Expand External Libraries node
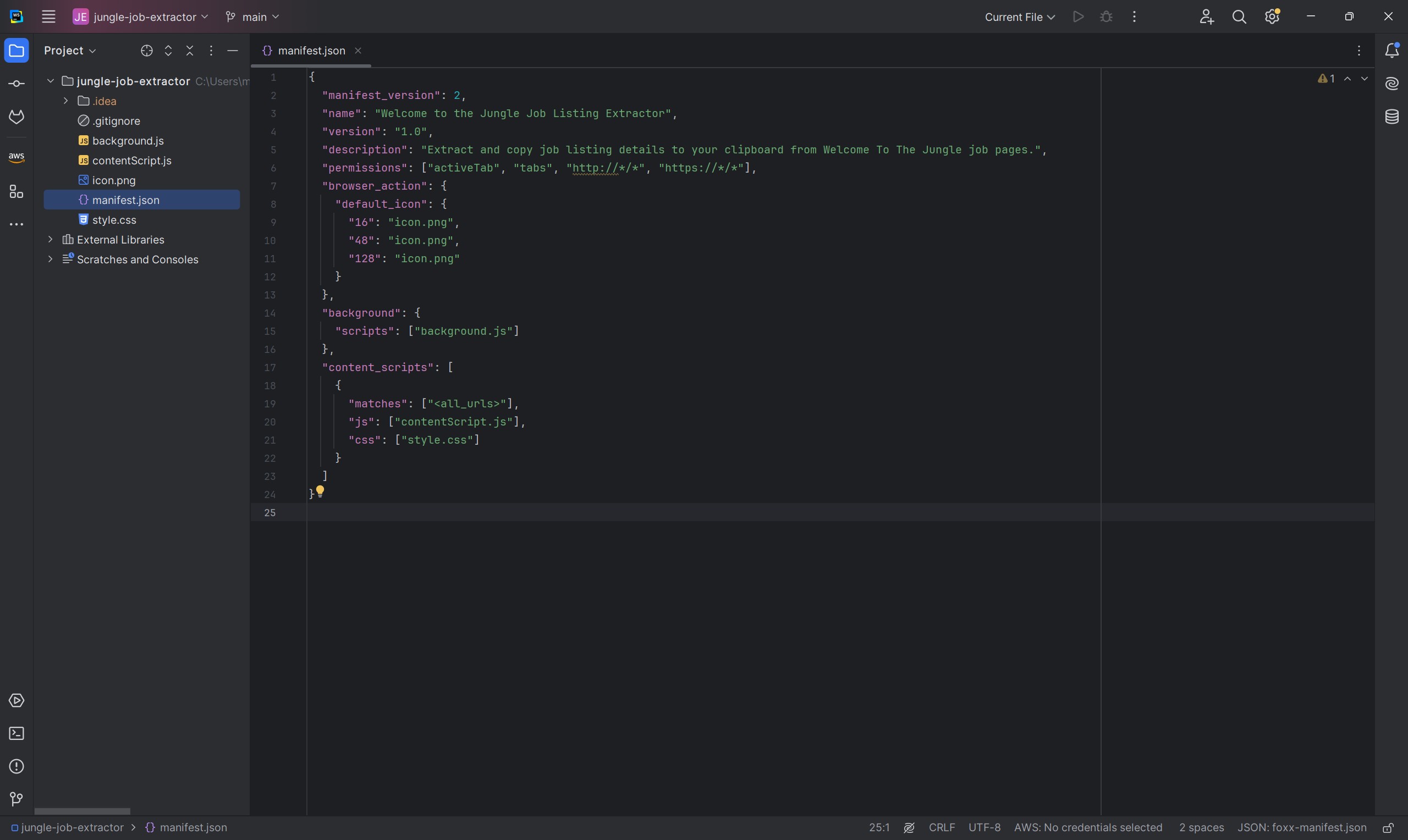 pyautogui.click(x=51, y=240)
